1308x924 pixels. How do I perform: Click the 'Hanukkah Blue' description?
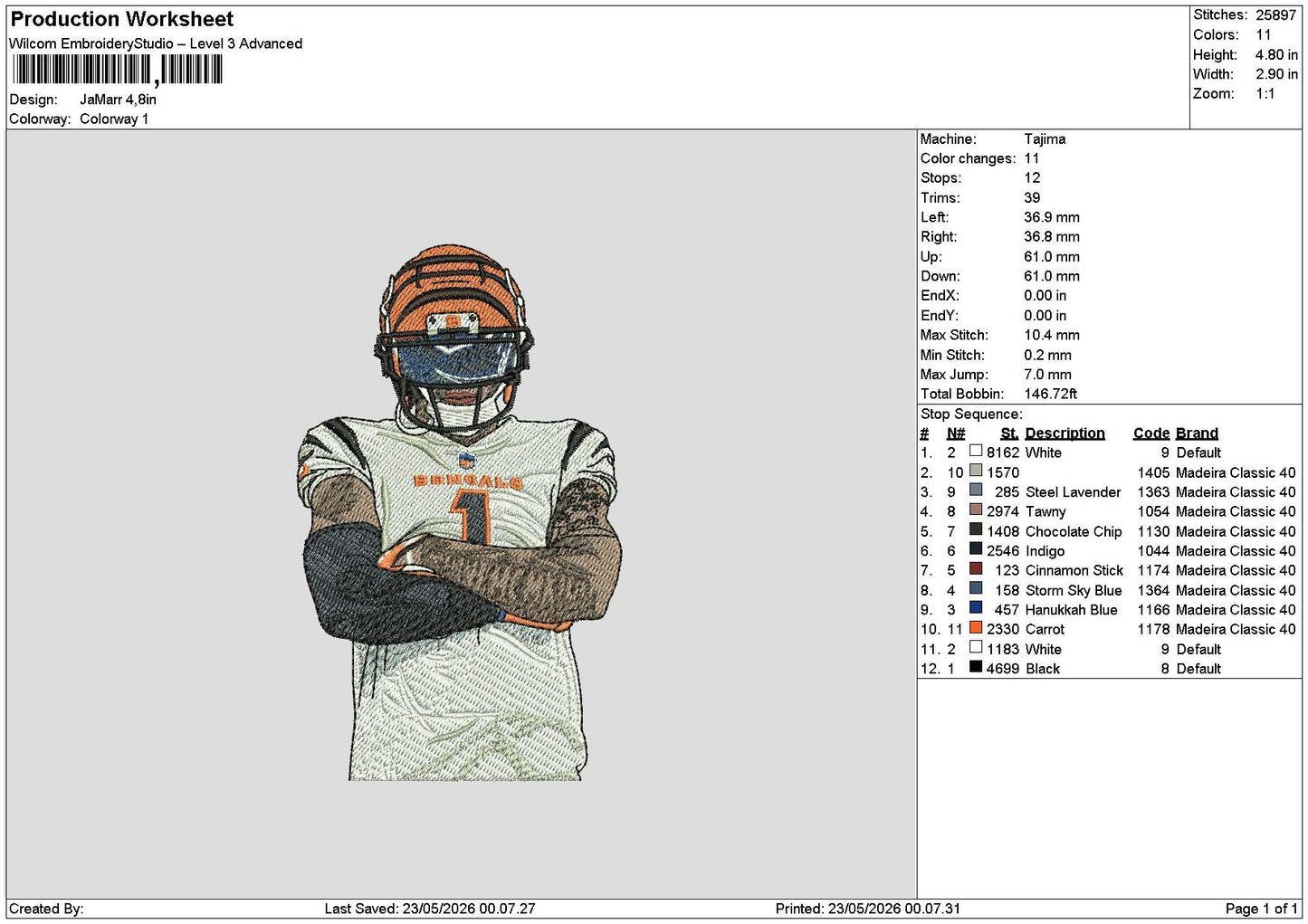1072,610
